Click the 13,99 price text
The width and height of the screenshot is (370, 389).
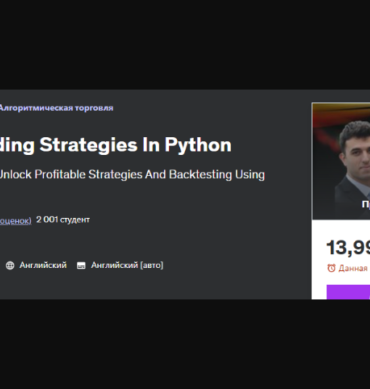(x=348, y=248)
